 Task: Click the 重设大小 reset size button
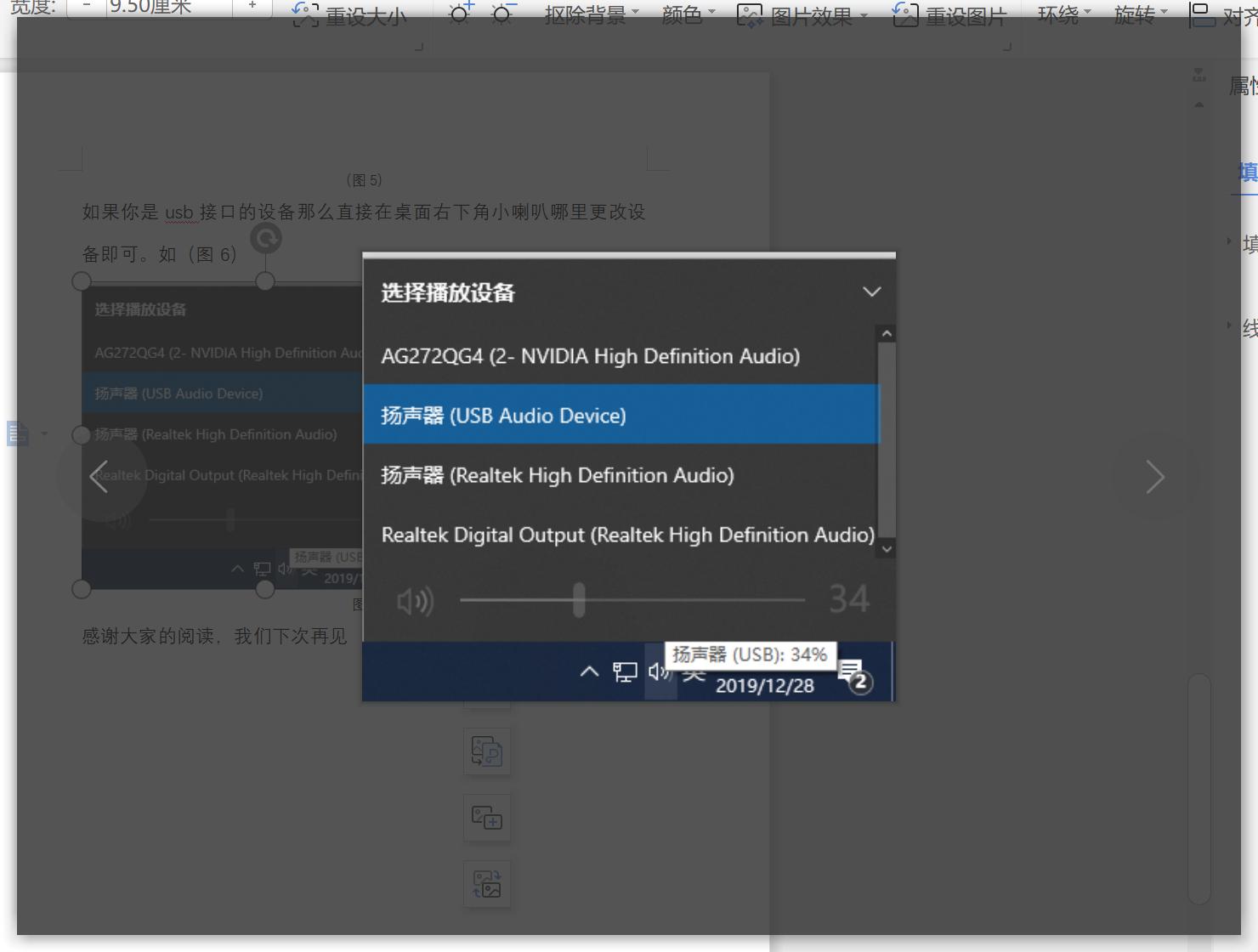(x=349, y=15)
